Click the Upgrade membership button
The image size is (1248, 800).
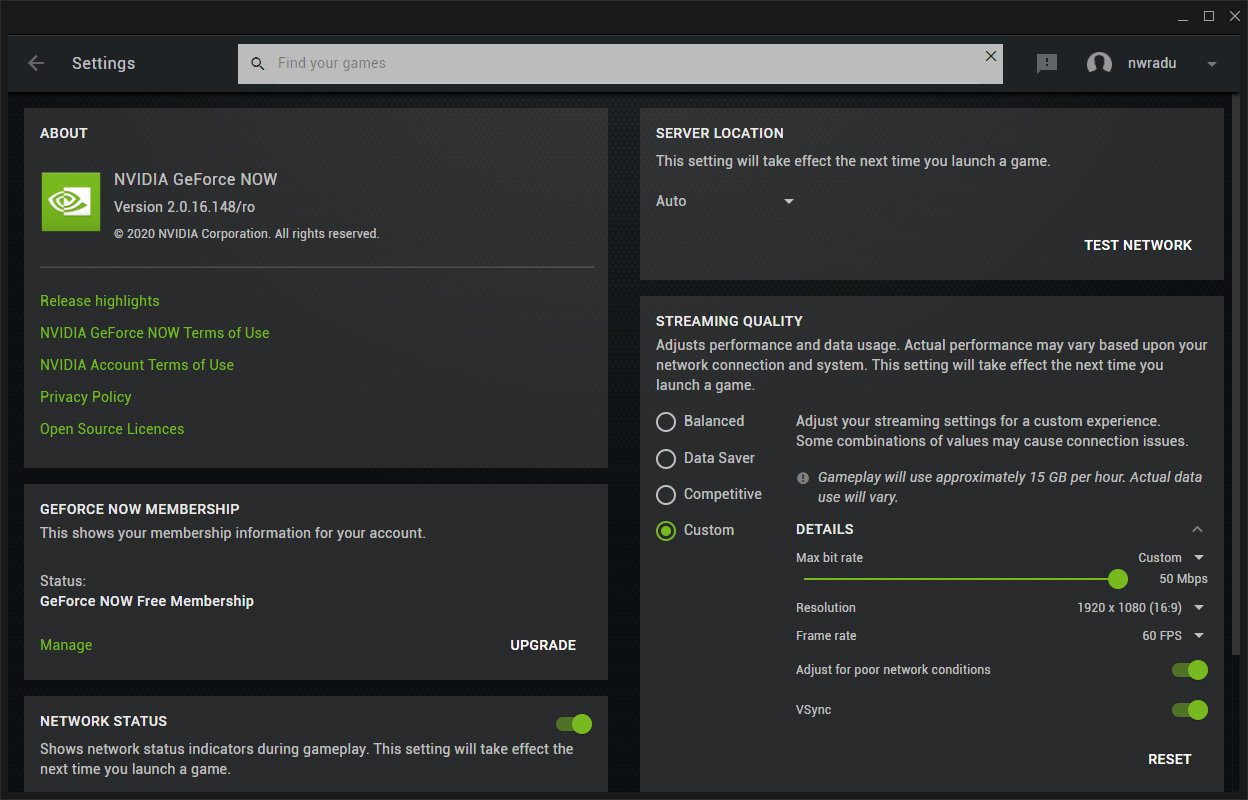pyautogui.click(x=543, y=645)
